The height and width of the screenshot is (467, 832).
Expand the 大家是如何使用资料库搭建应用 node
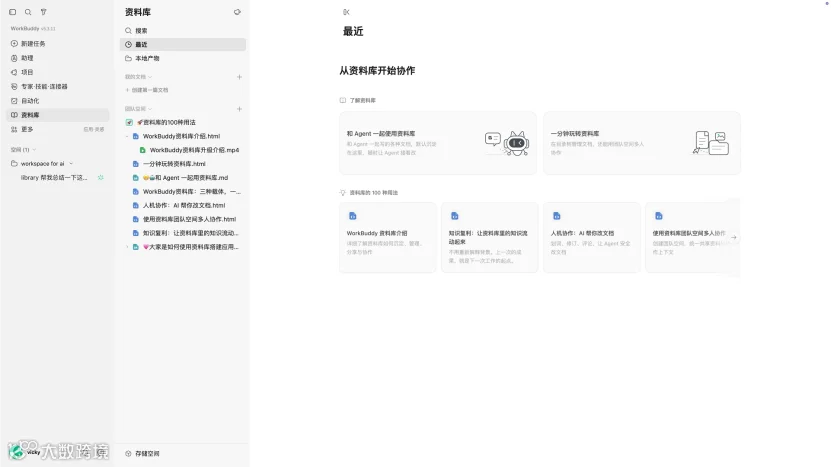point(127,247)
